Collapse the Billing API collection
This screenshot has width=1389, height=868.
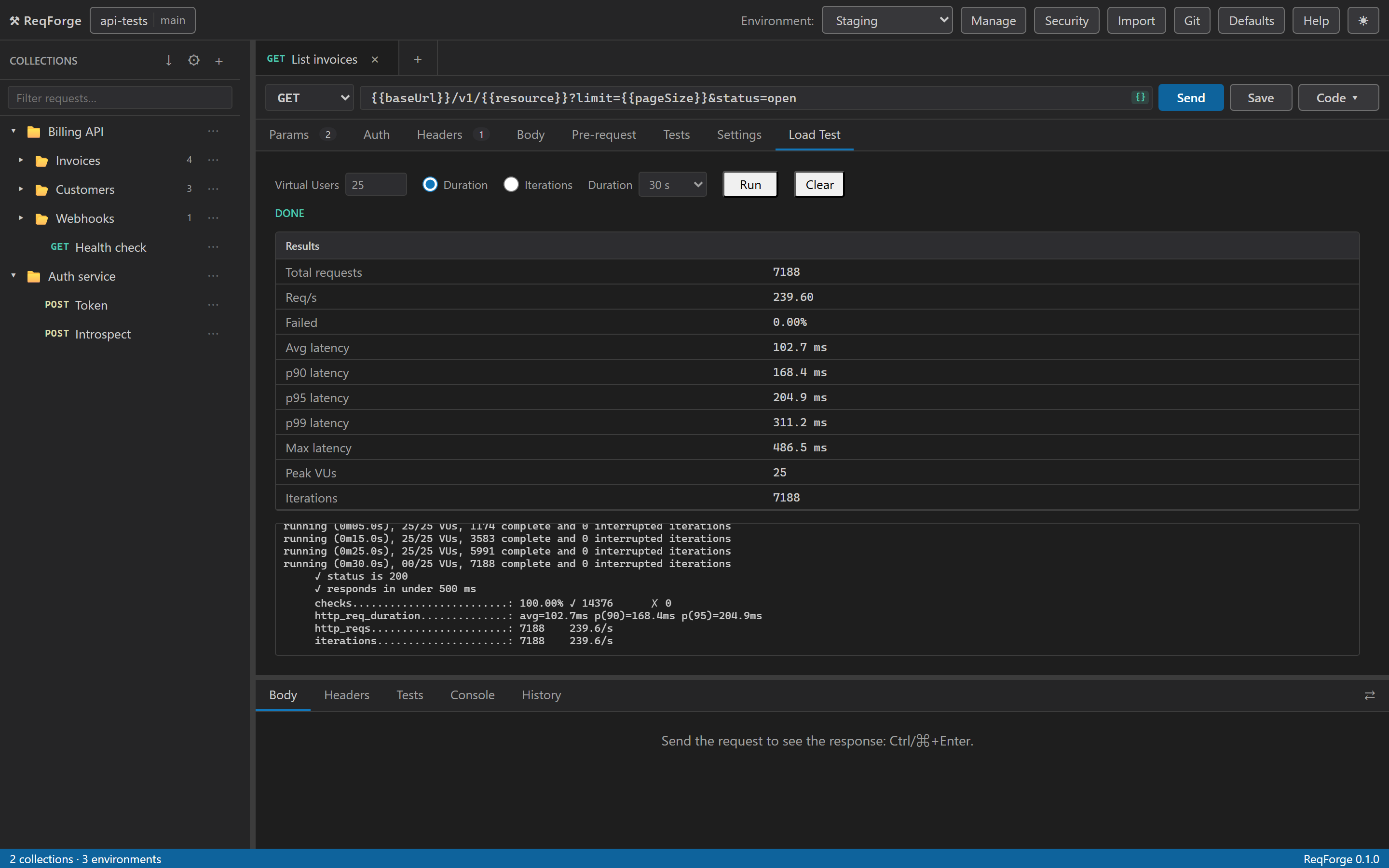[x=14, y=132]
